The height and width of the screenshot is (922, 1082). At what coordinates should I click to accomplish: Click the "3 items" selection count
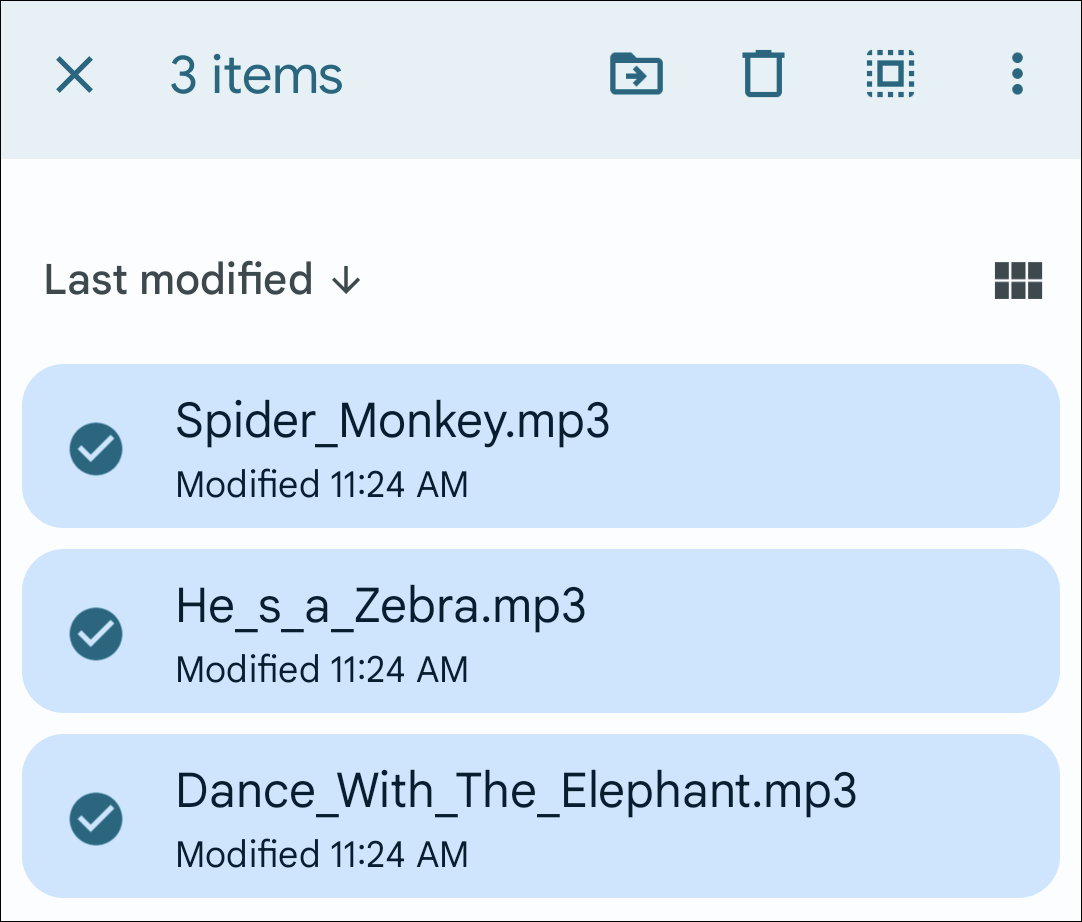(256, 76)
